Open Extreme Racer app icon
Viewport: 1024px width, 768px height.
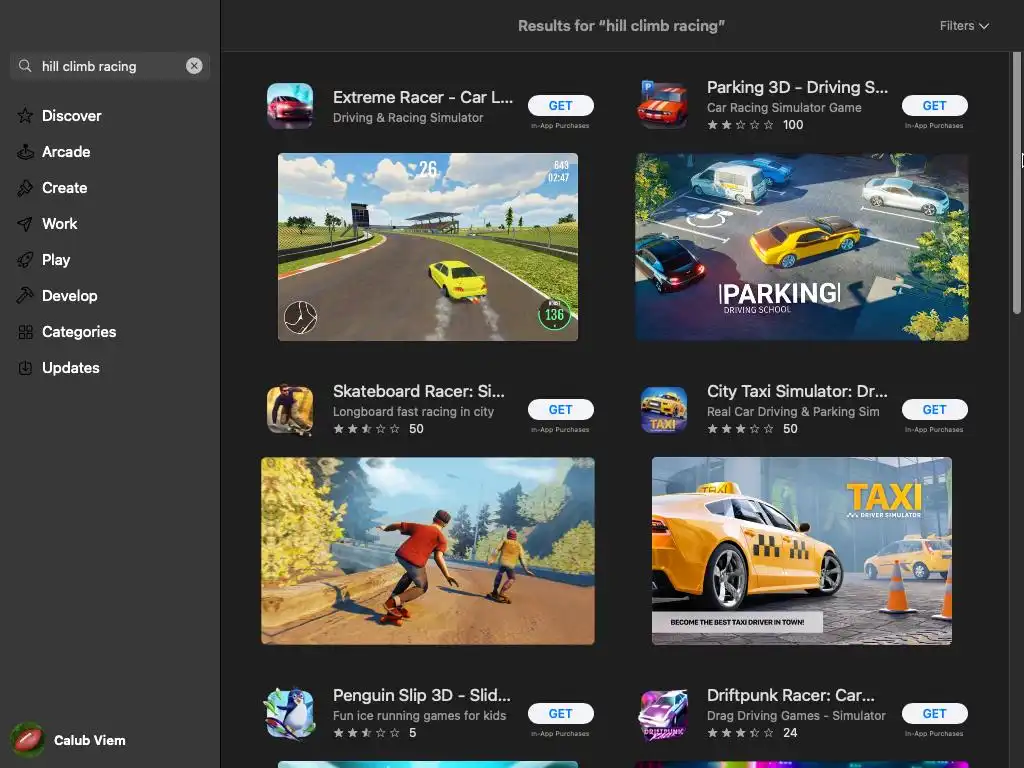click(x=290, y=106)
